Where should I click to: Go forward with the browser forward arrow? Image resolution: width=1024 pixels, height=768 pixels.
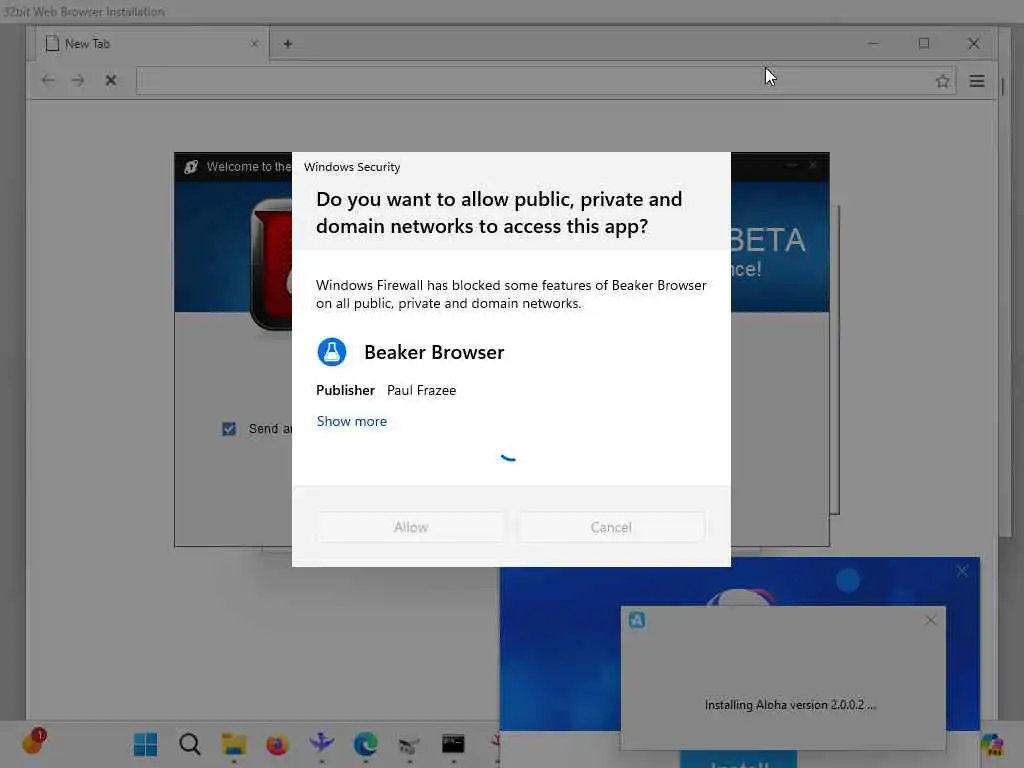(78, 80)
